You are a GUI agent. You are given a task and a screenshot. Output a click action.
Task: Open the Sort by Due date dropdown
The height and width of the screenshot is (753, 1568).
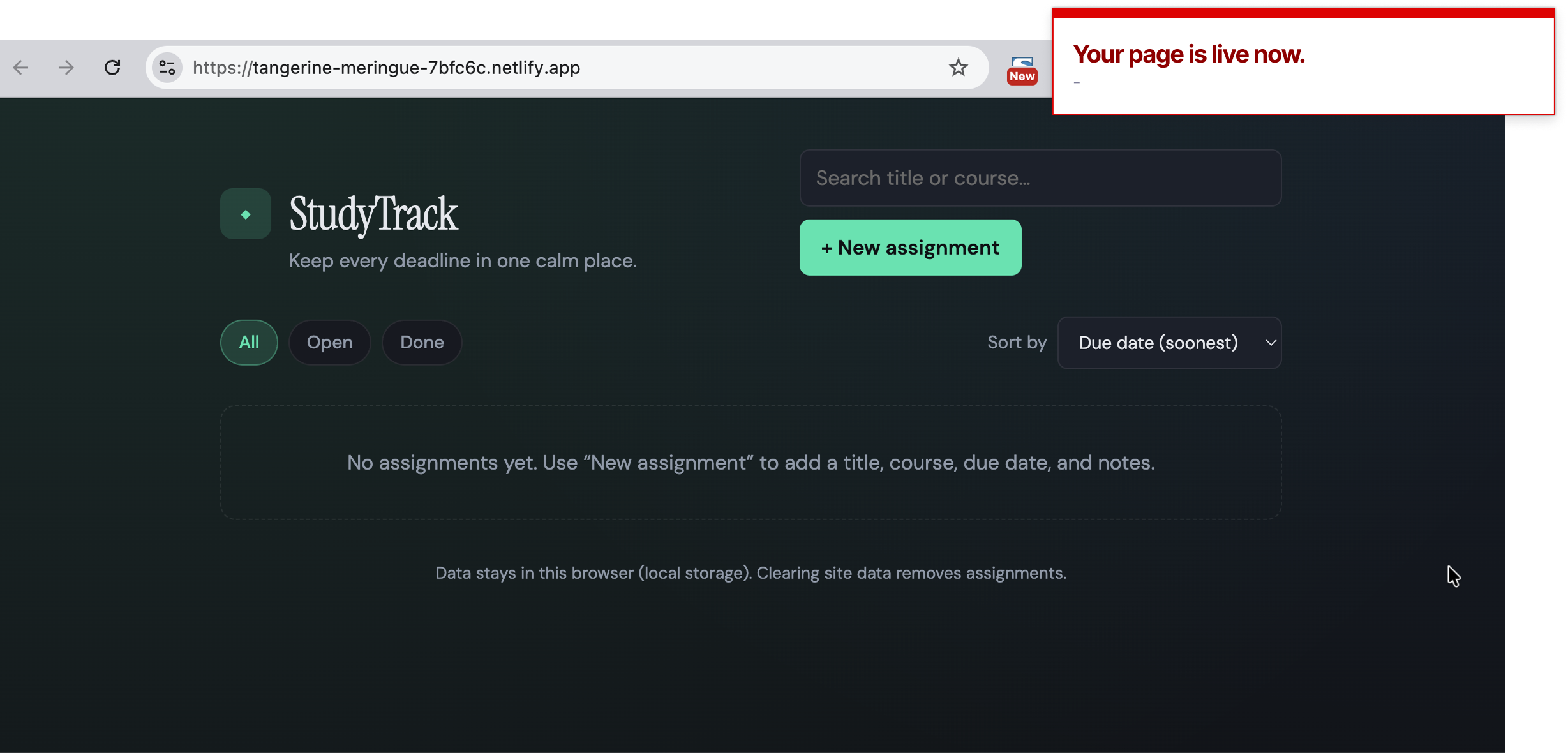[x=1169, y=343]
